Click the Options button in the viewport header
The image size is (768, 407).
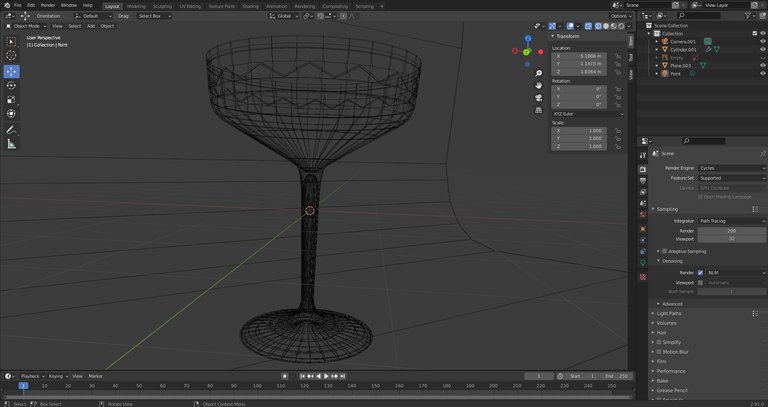(620, 16)
